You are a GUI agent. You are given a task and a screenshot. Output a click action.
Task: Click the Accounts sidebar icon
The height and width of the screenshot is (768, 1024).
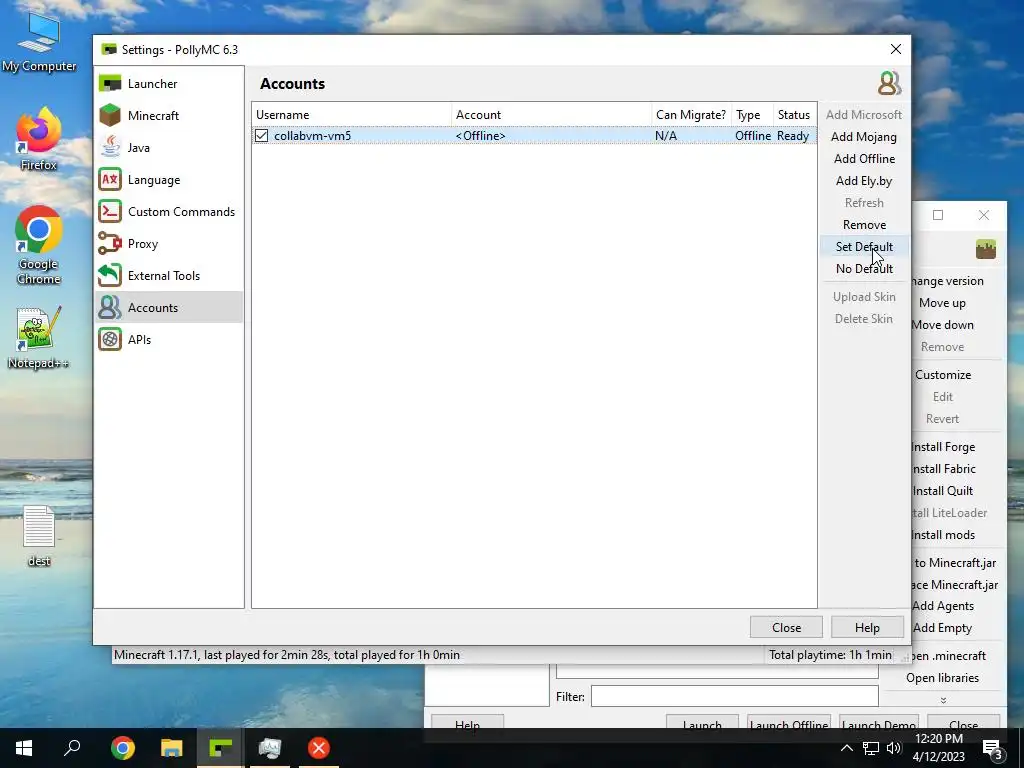pyautogui.click(x=110, y=308)
